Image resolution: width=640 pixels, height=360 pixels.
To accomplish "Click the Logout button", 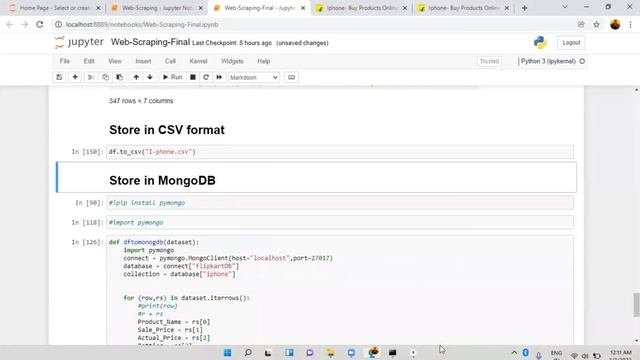I will pyautogui.click(x=571, y=42).
